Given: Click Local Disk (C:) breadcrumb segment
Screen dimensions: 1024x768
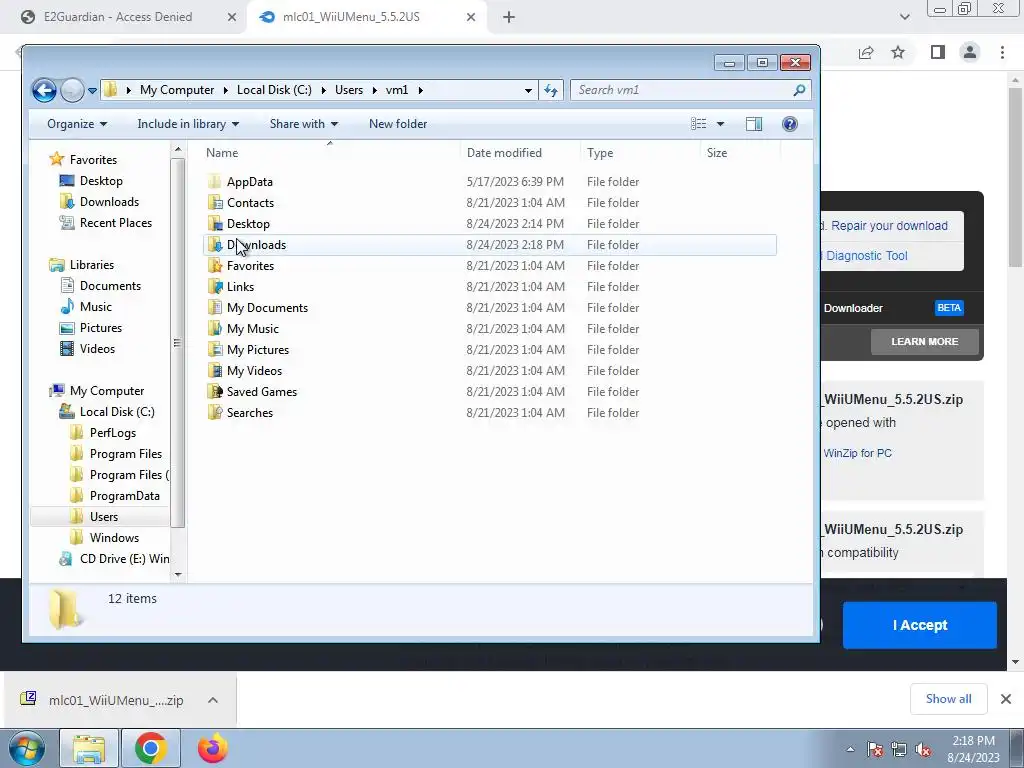Looking at the screenshot, I should [x=274, y=90].
